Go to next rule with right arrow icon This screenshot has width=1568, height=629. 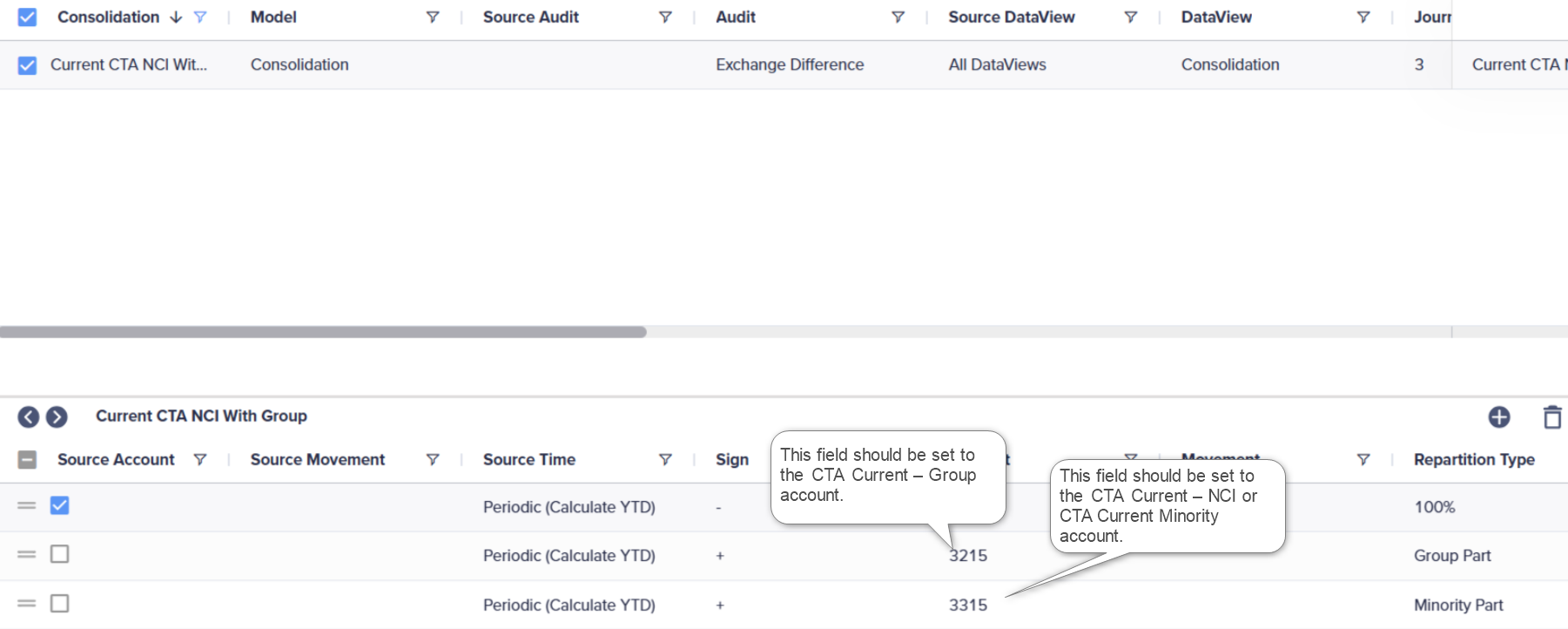[57, 417]
